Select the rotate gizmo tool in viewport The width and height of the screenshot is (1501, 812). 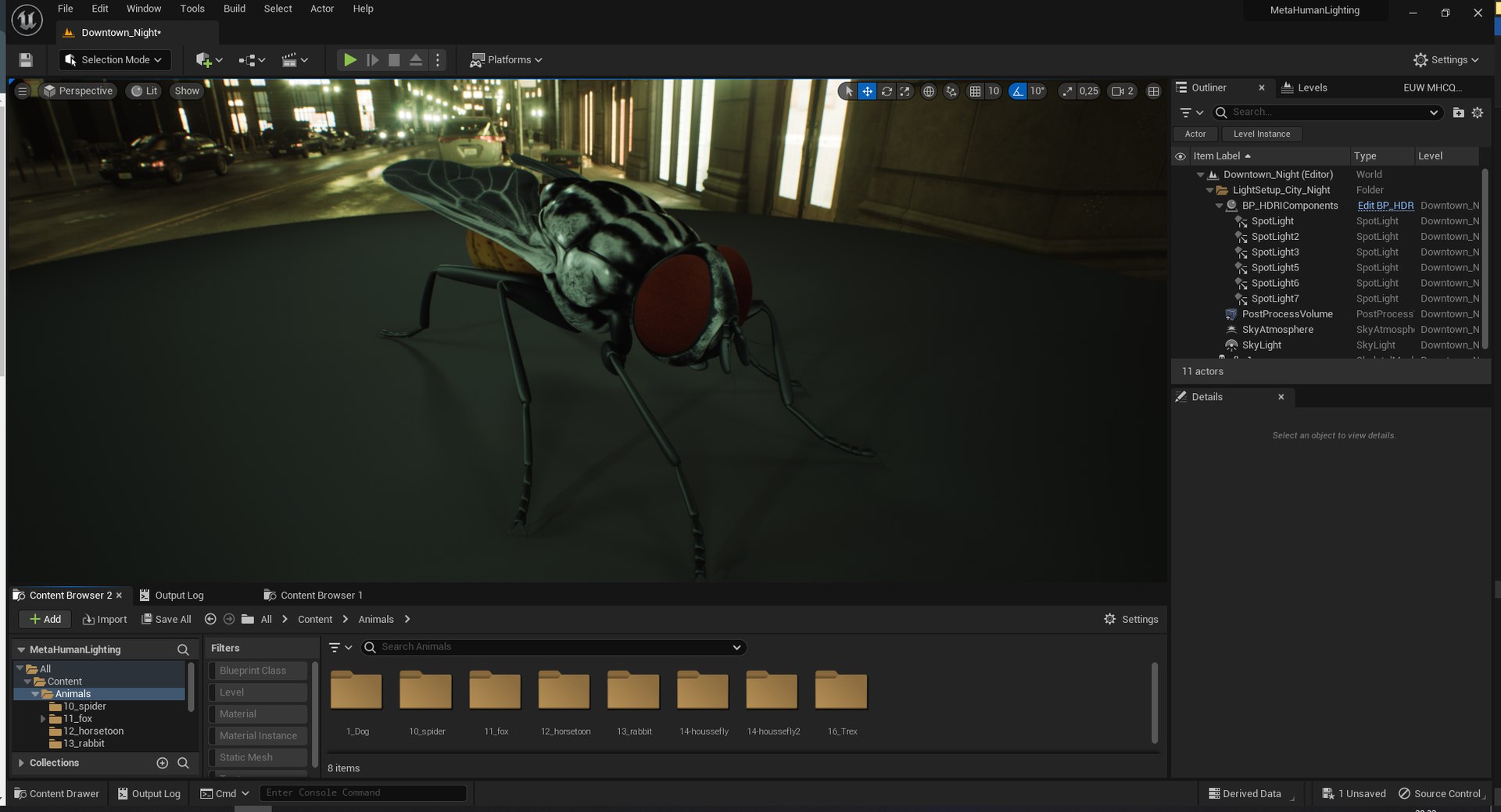tap(887, 91)
